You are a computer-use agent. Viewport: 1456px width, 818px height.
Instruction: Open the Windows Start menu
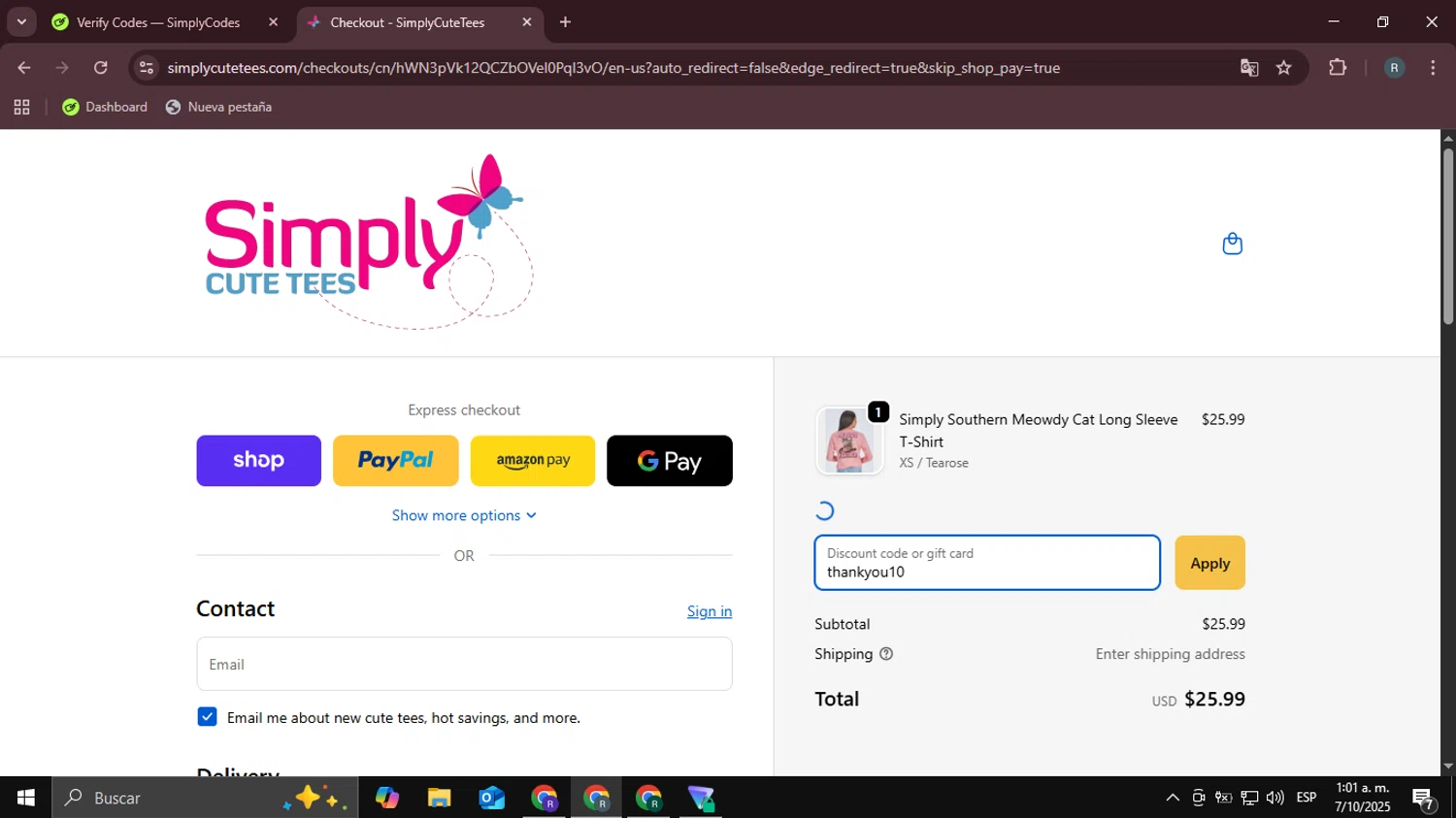click(25, 798)
